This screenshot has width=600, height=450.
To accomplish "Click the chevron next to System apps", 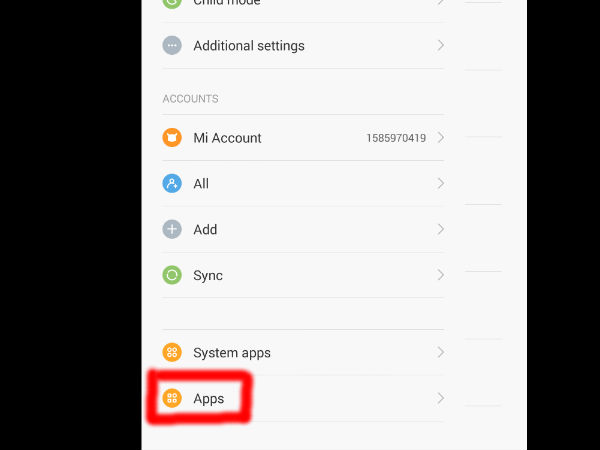I will tap(441, 352).
